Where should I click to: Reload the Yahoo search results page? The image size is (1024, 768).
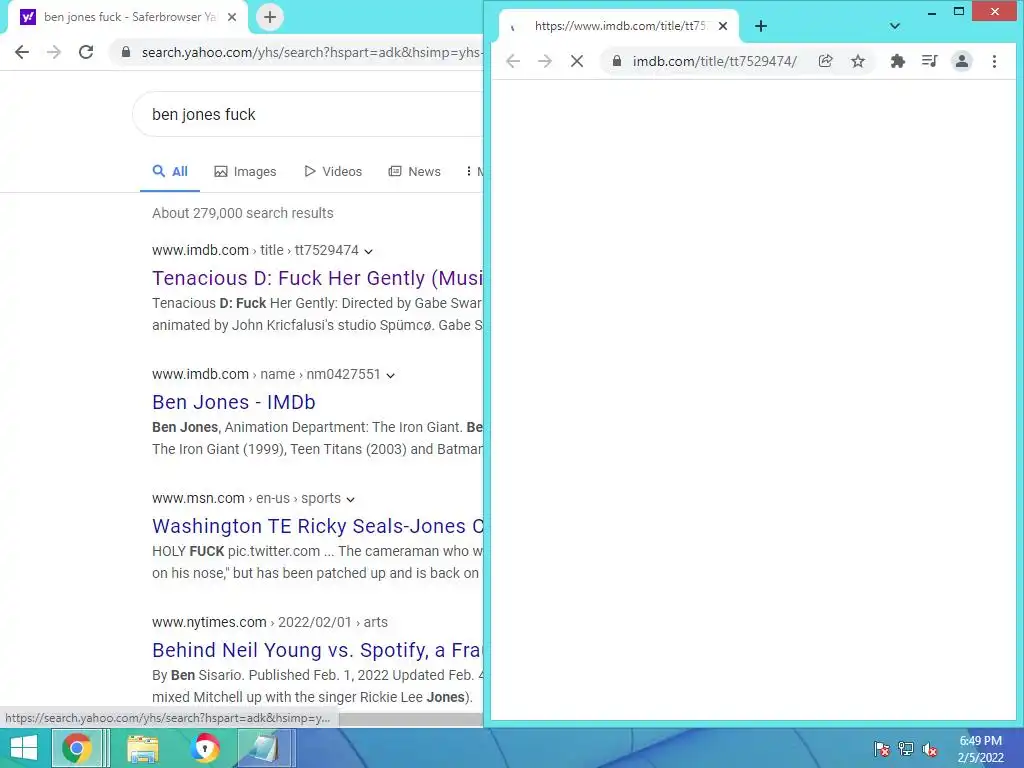point(86,52)
